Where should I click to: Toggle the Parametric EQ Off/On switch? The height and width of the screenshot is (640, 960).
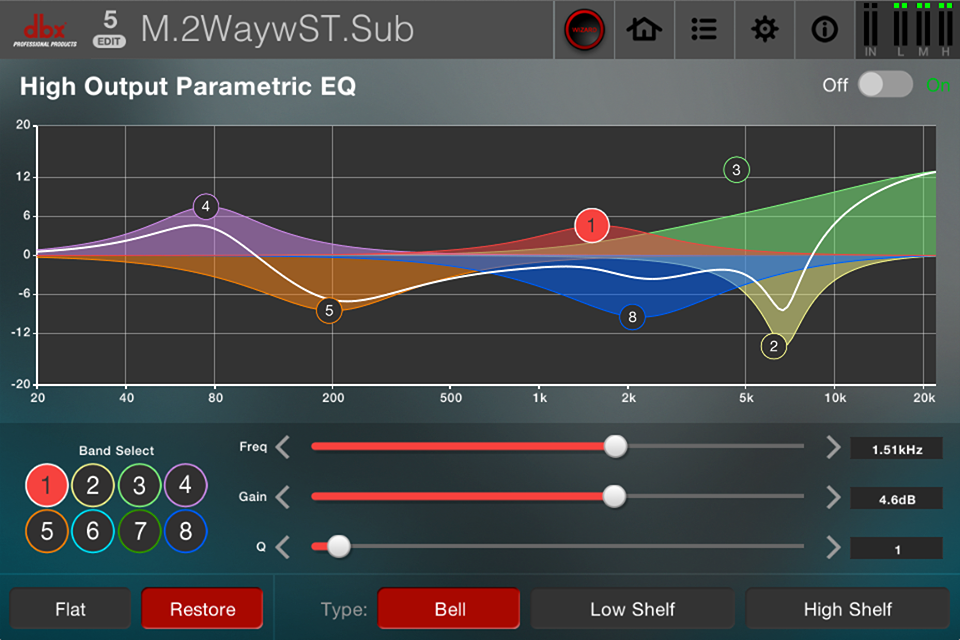tap(885, 85)
